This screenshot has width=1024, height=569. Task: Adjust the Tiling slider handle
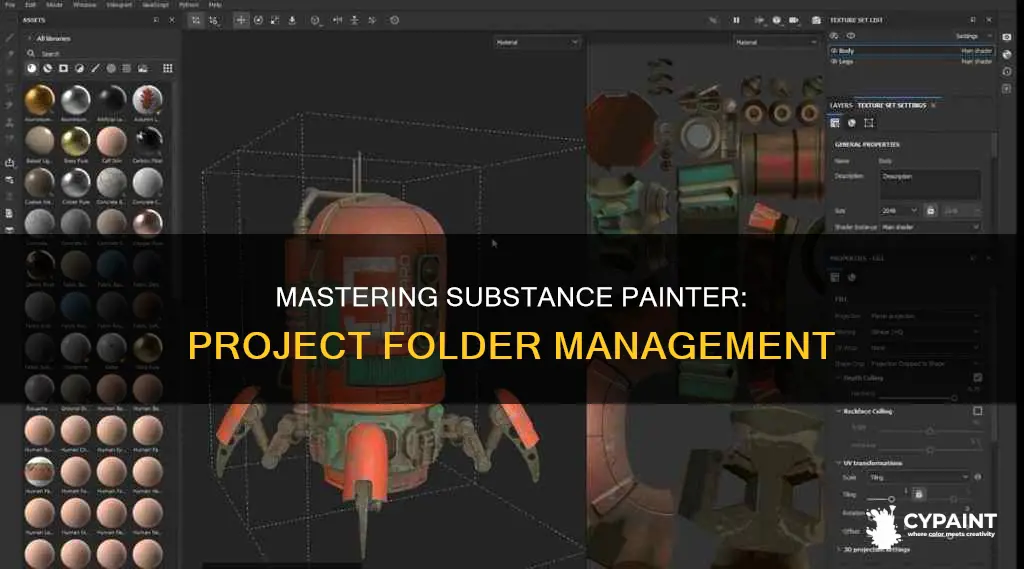[x=891, y=499]
